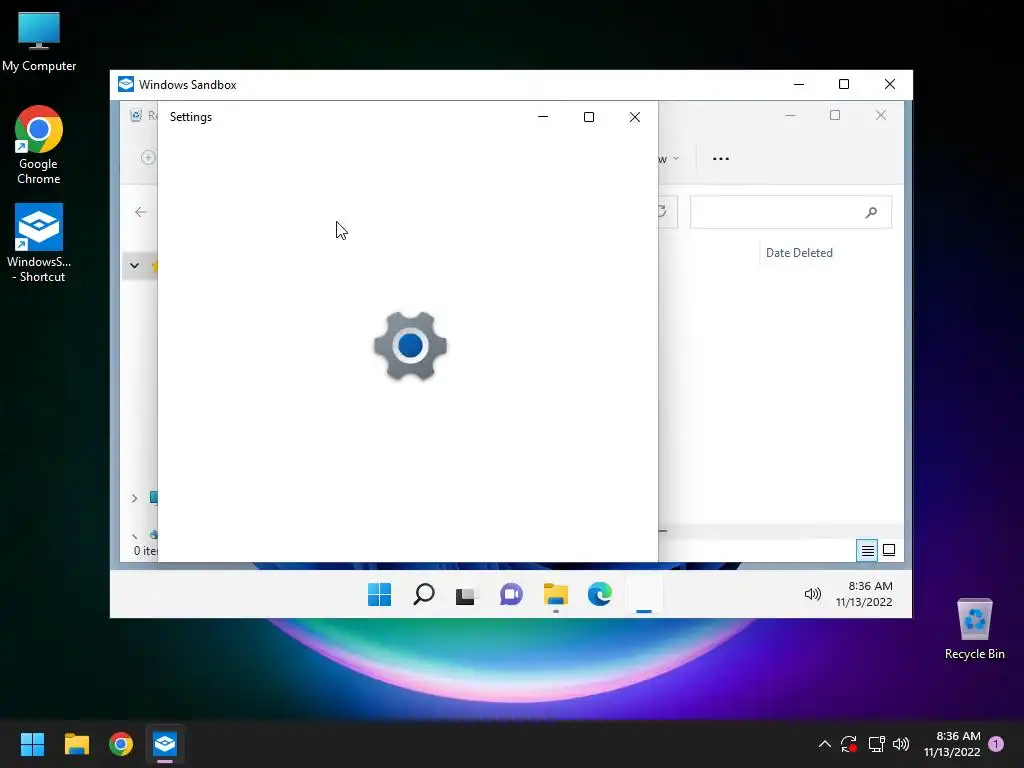Open Task View in sandbox taskbar

pos(466,594)
